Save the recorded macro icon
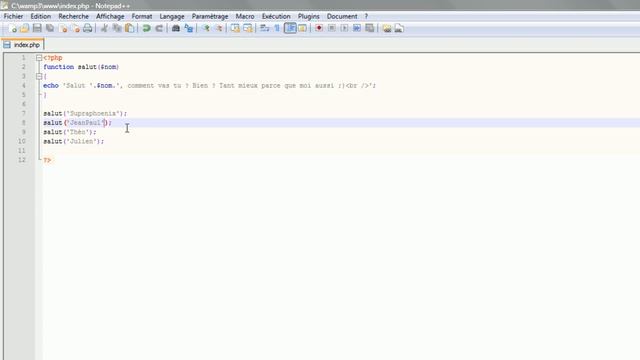The height and width of the screenshot is (360, 640). (x=369, y=28)
